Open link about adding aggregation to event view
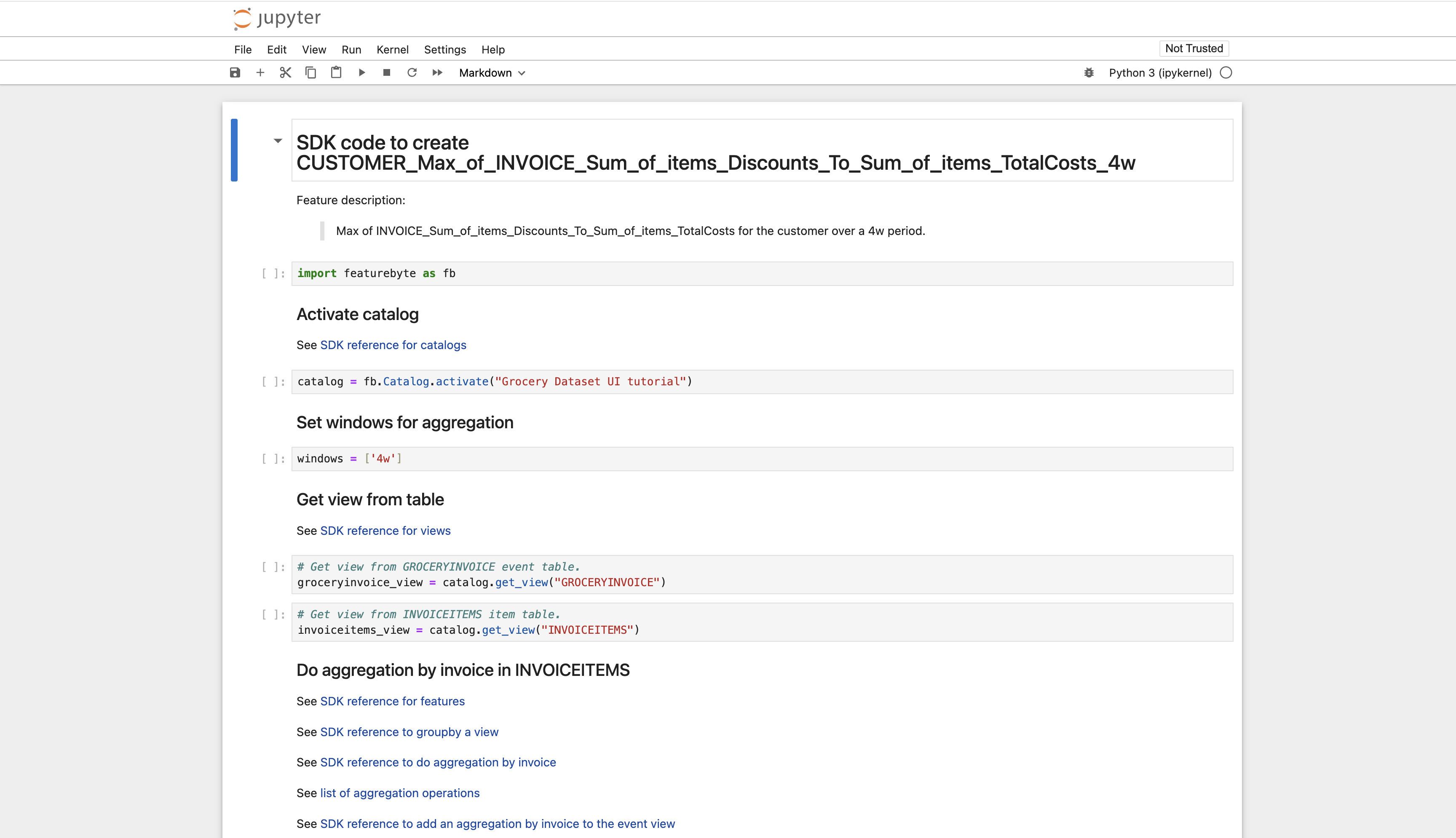The height and width of the screenshot is (838, 1456). [x=498, y=824]
